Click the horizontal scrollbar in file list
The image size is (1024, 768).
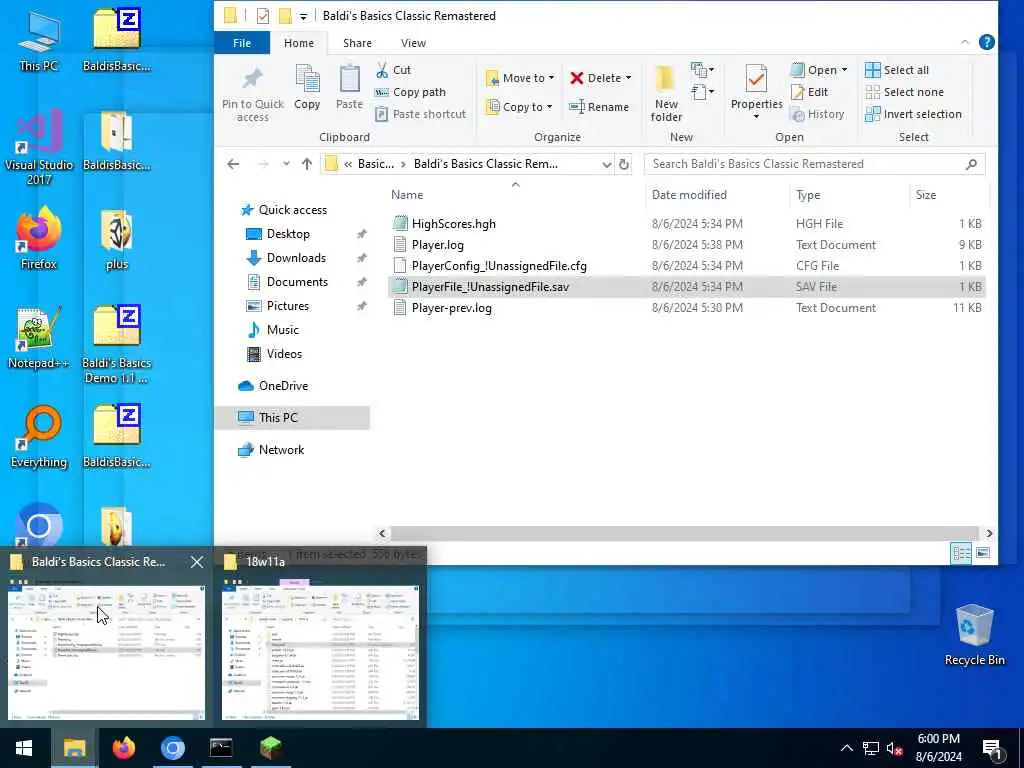coord(684,534)
